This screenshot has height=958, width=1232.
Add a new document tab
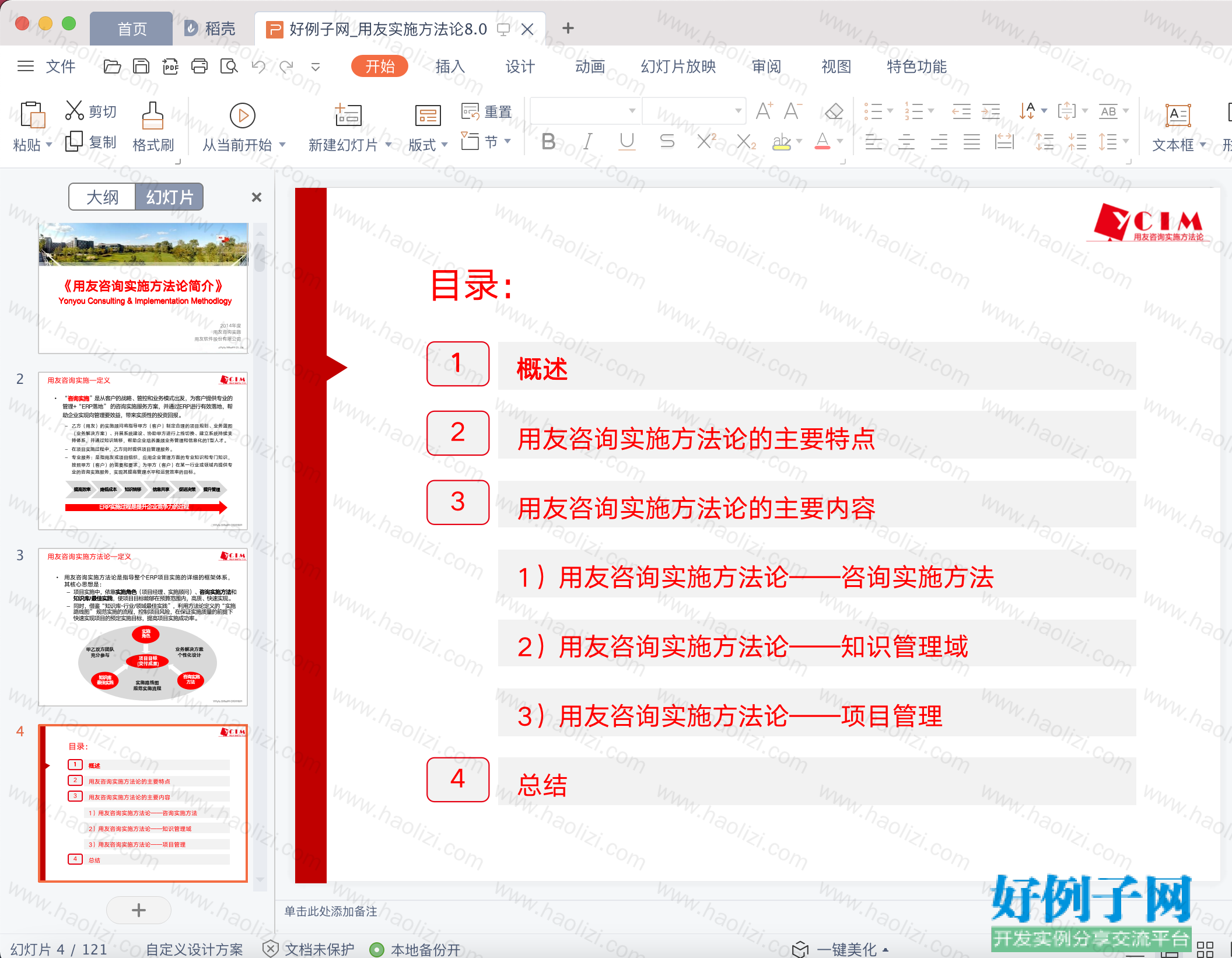tap(568, 28)
